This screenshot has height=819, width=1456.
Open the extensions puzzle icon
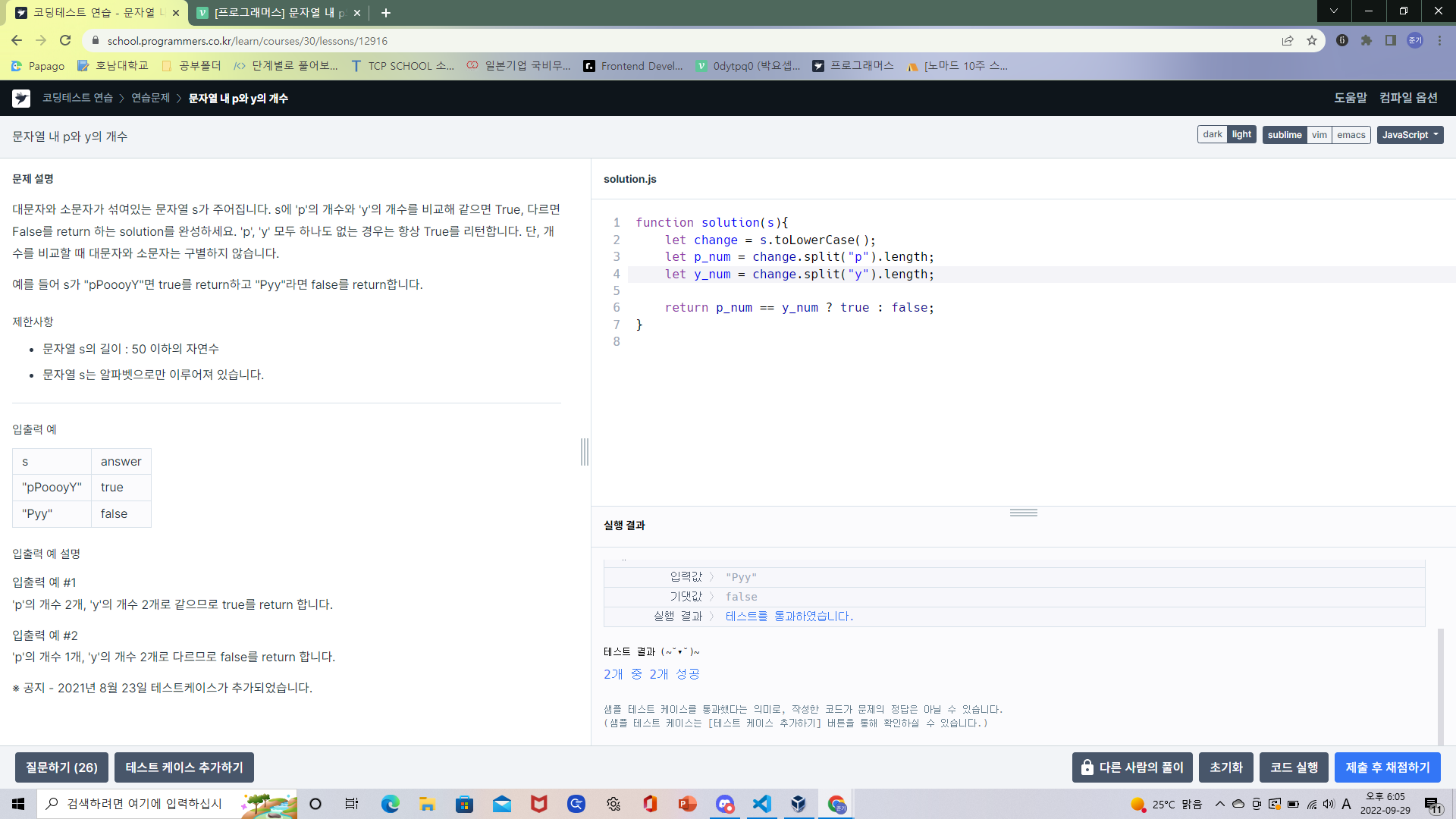pos(1367,41)
